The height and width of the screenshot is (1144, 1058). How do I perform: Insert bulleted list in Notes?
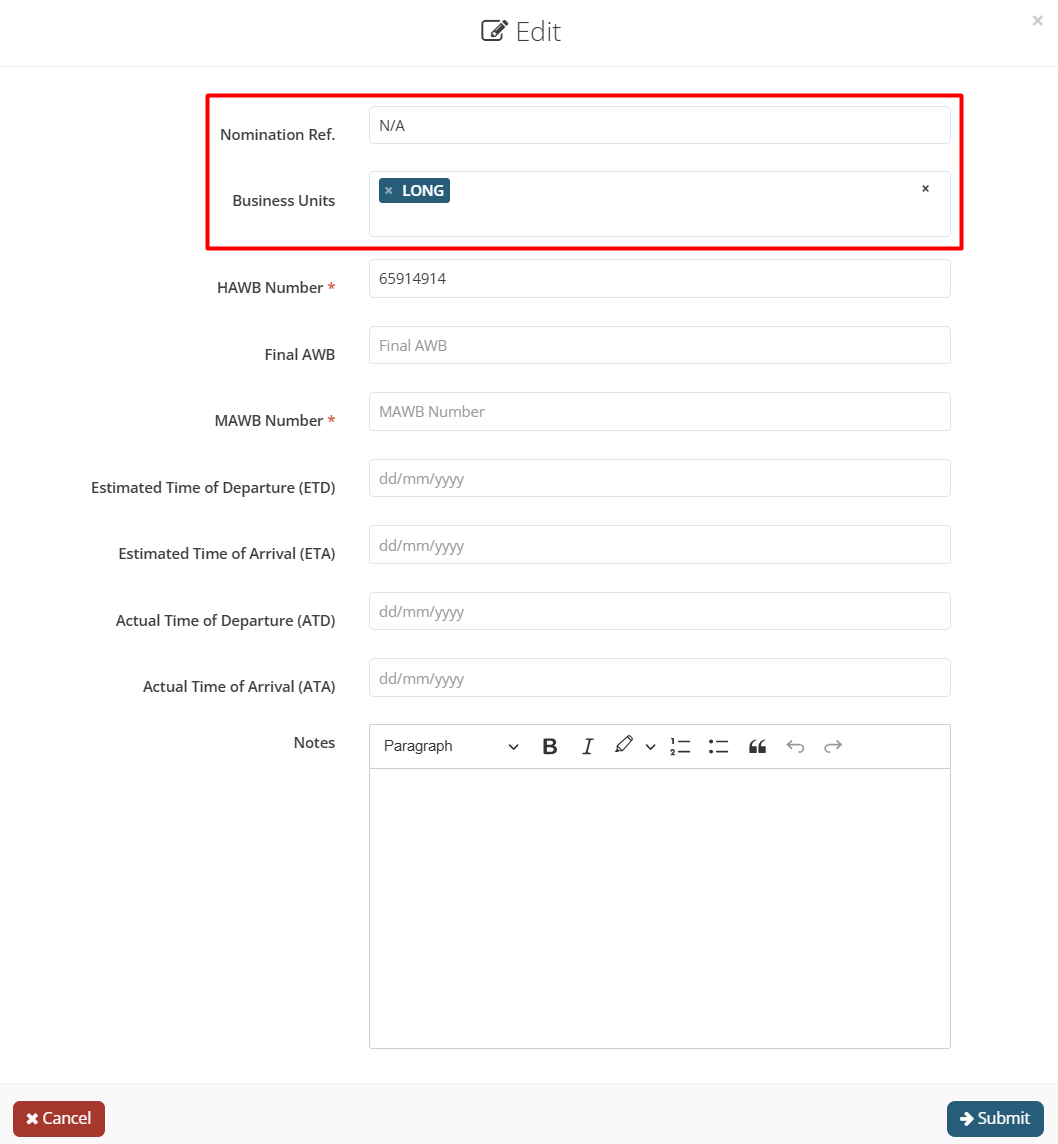click(x=718, y=746)
